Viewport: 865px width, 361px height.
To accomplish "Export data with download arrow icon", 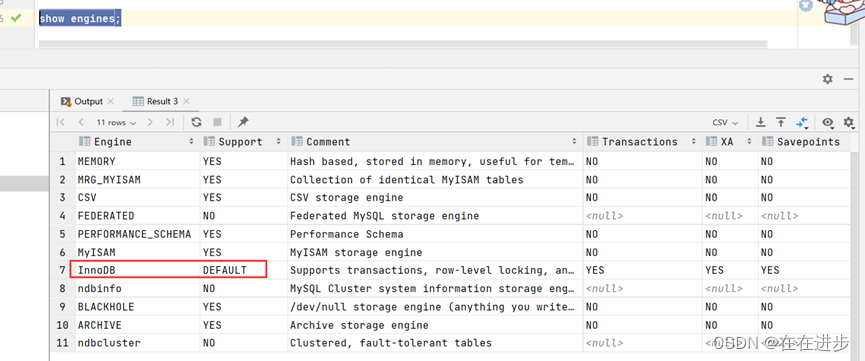I will point(760,123).
